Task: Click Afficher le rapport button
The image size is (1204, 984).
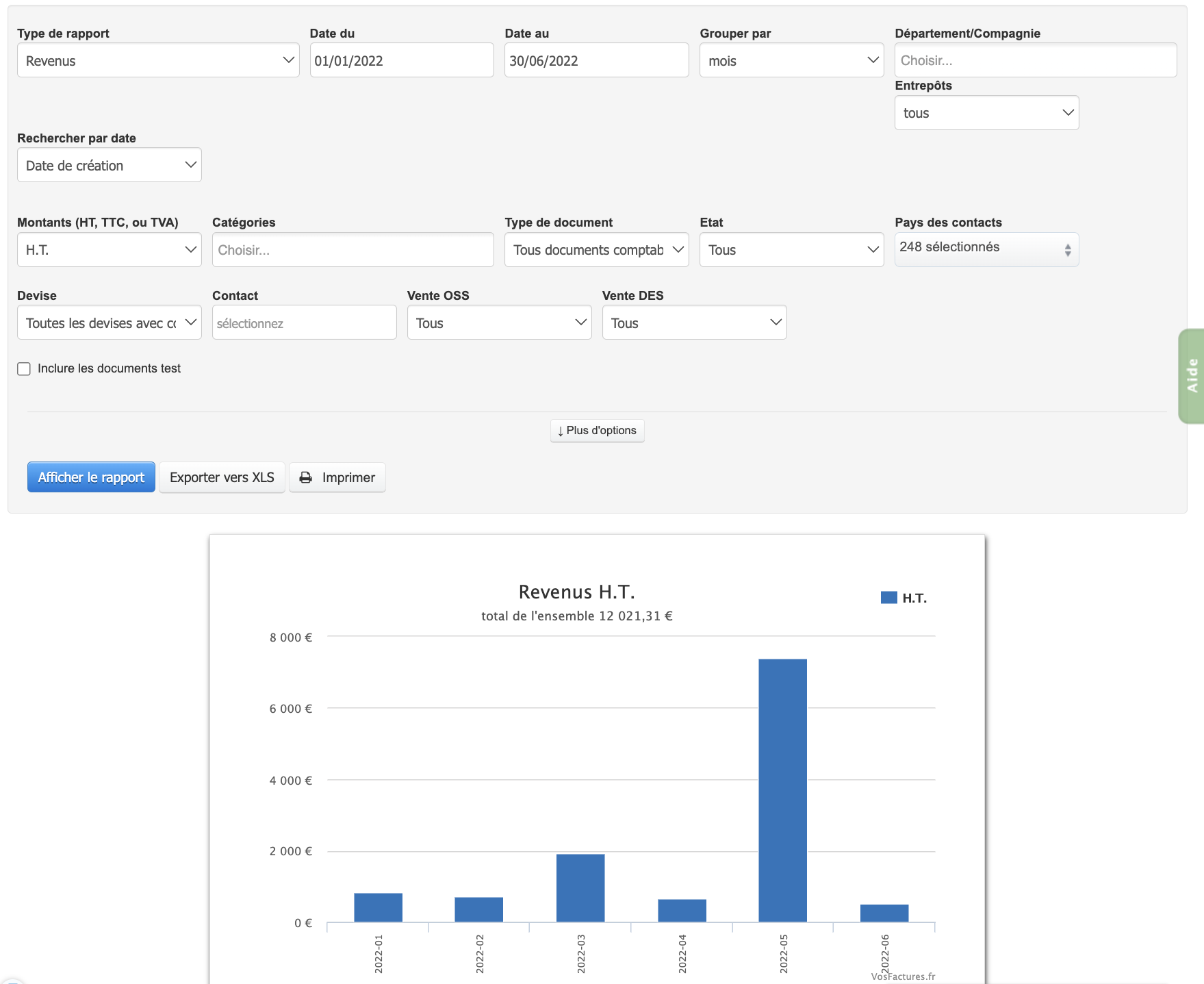Action: point(91,477)
